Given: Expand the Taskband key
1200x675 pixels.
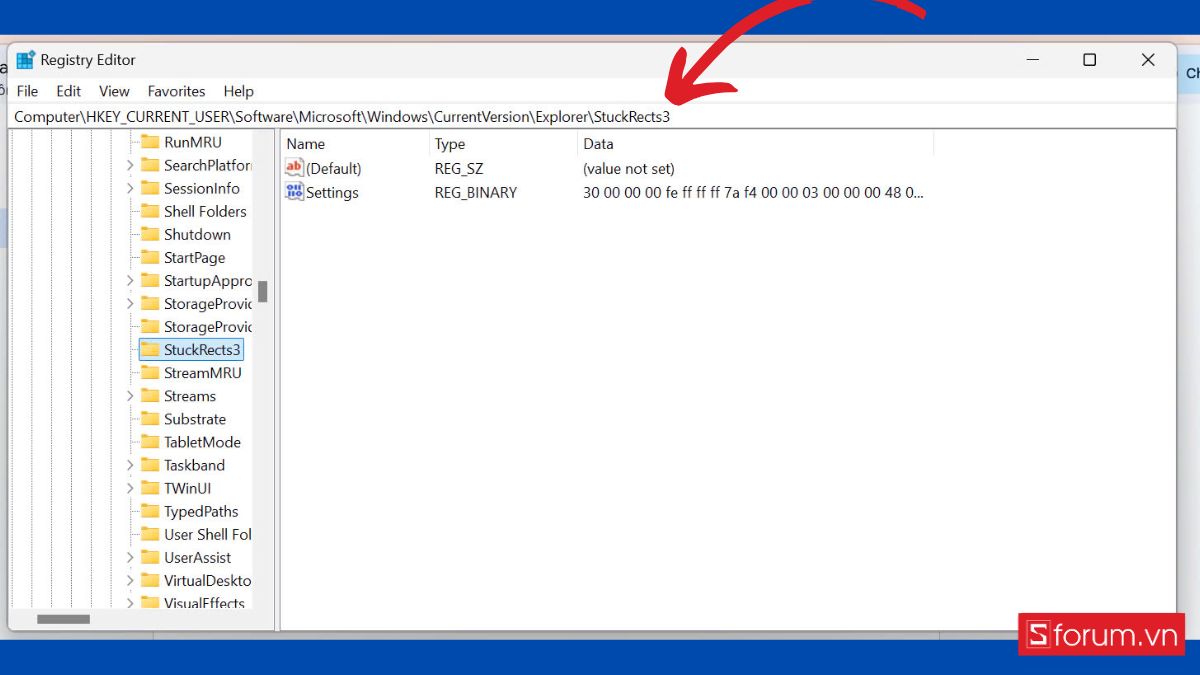Looking at the screenshot, I should 130,465.
